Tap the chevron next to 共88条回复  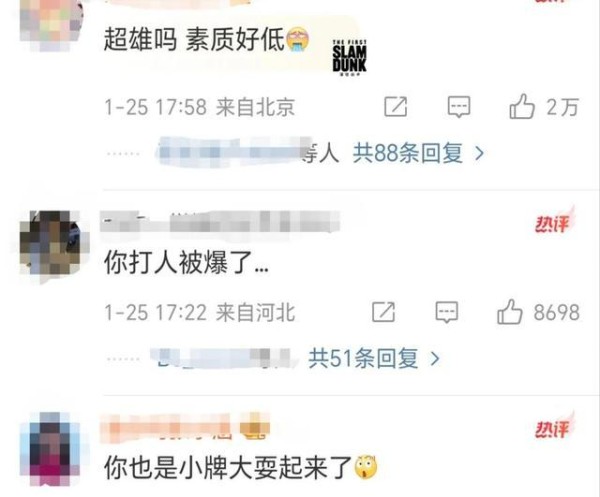point(479,154)
